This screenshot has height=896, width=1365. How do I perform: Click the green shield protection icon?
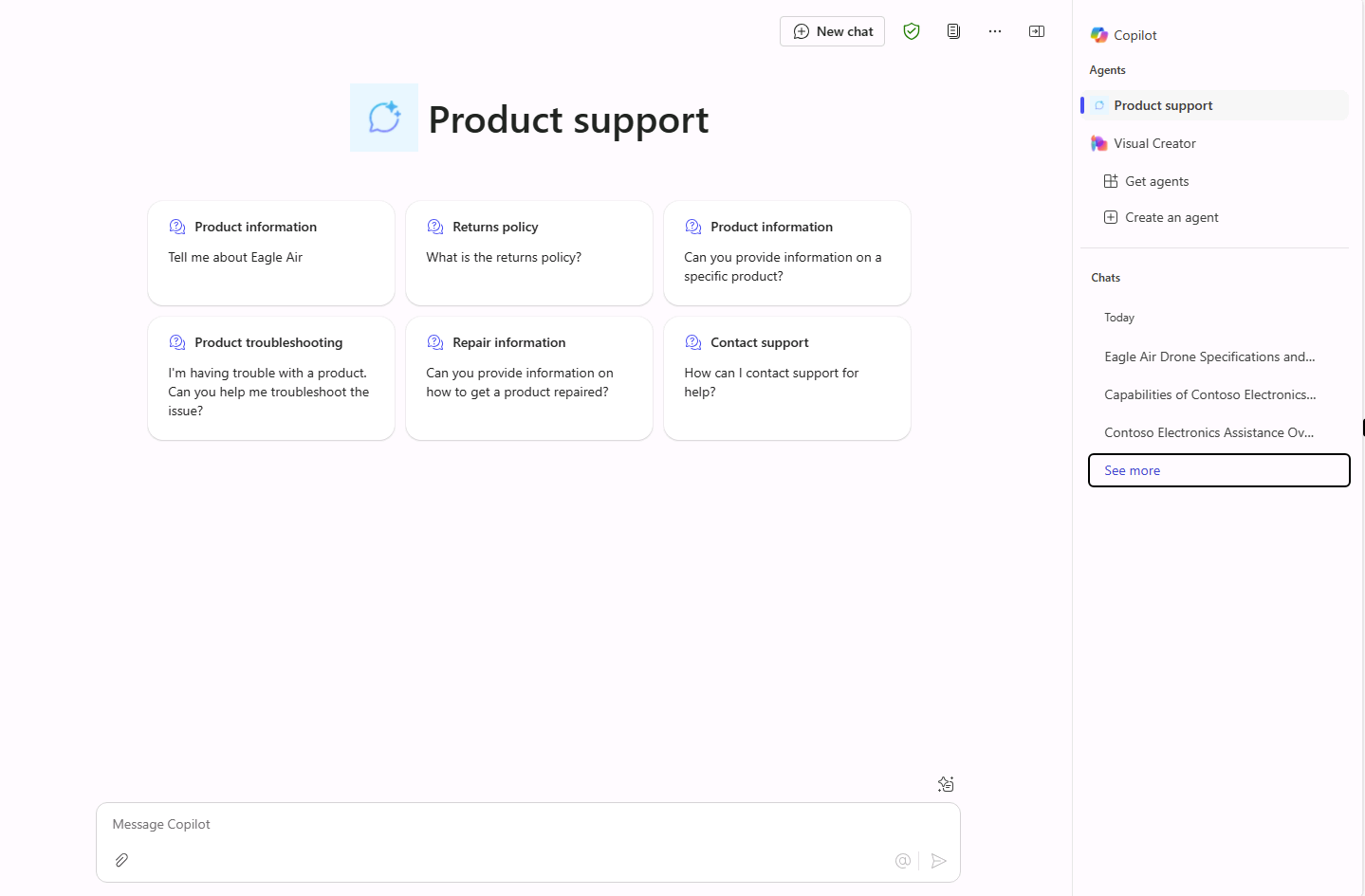[912, 31]
